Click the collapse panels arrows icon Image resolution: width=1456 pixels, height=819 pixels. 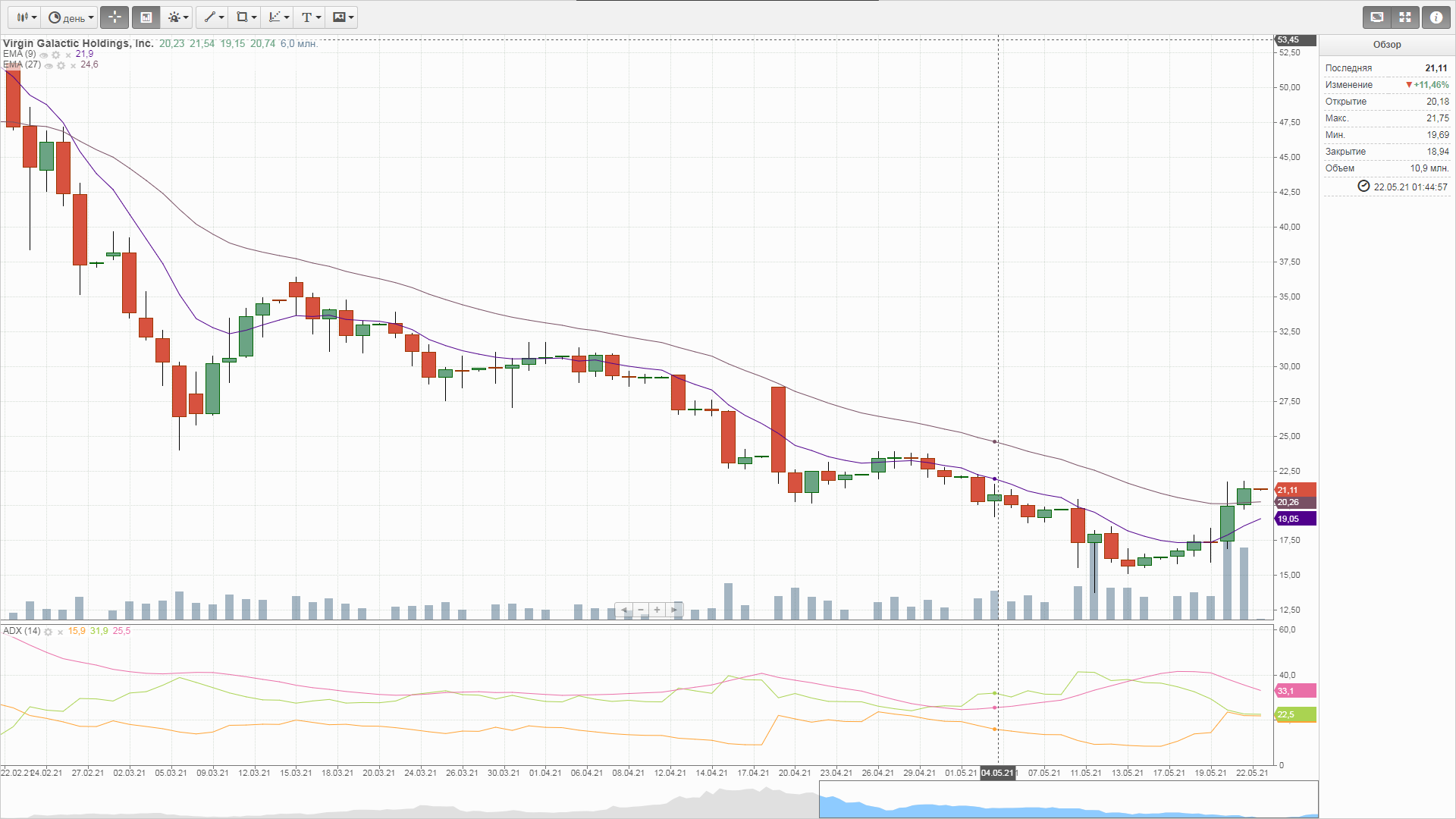pos(1405,17)
